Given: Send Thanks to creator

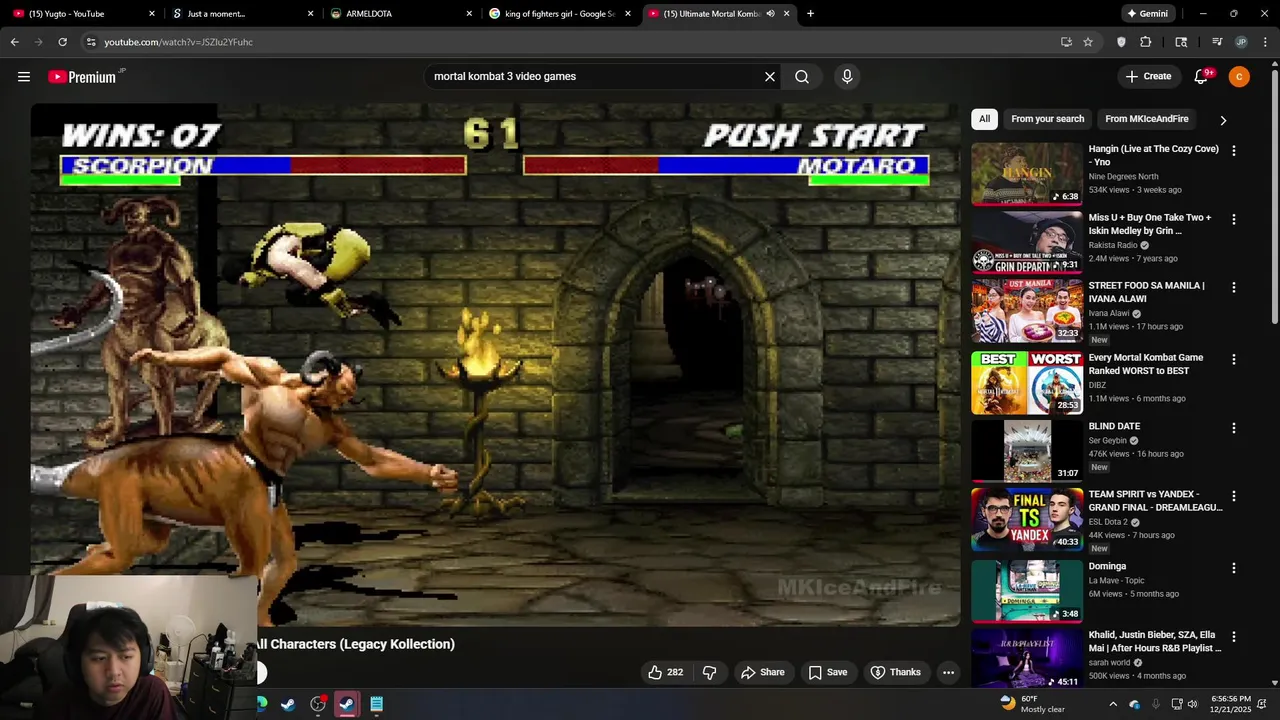Looking at the screenshot, I should click(895, 672).
